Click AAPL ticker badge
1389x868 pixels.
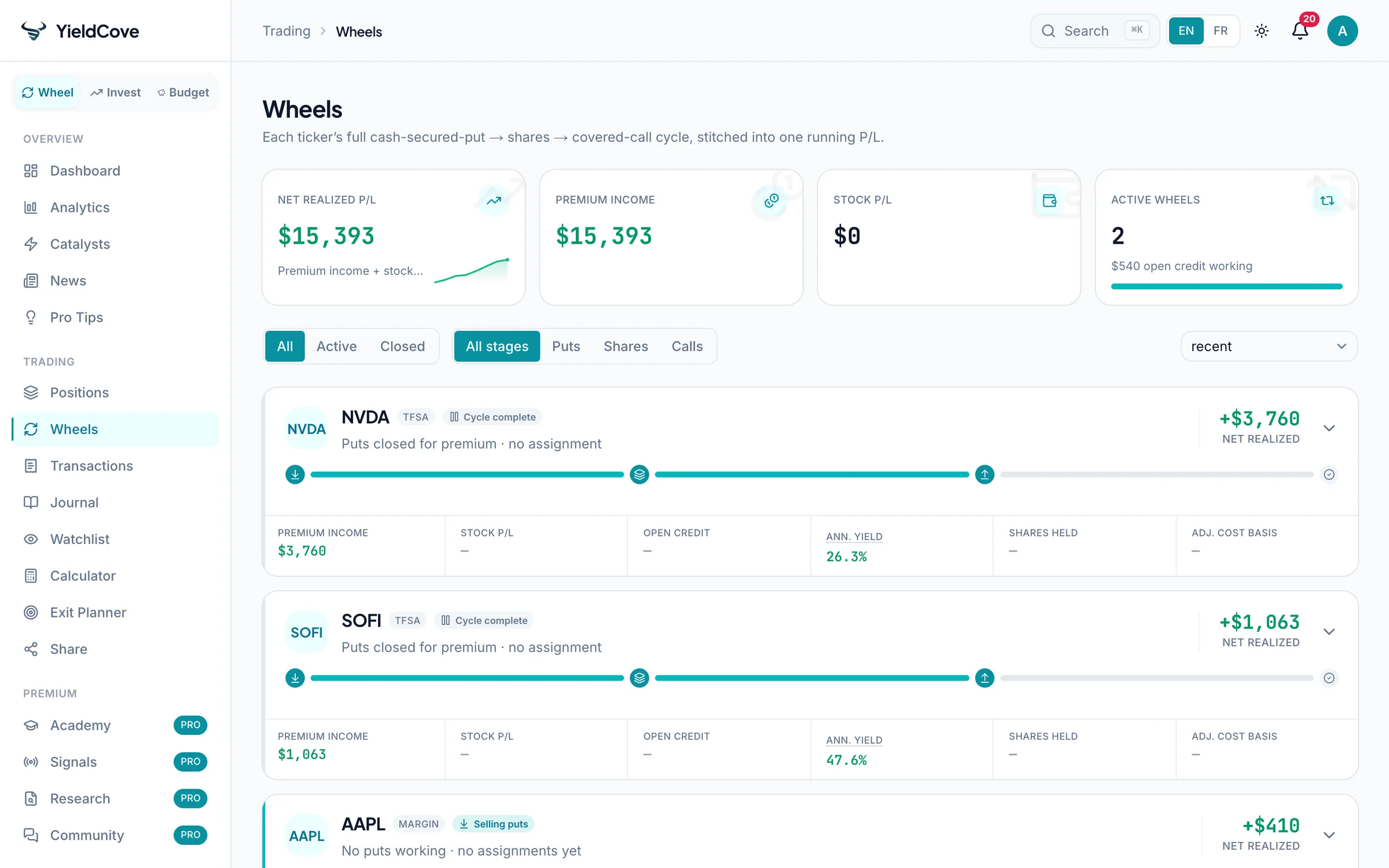(306, 836)
